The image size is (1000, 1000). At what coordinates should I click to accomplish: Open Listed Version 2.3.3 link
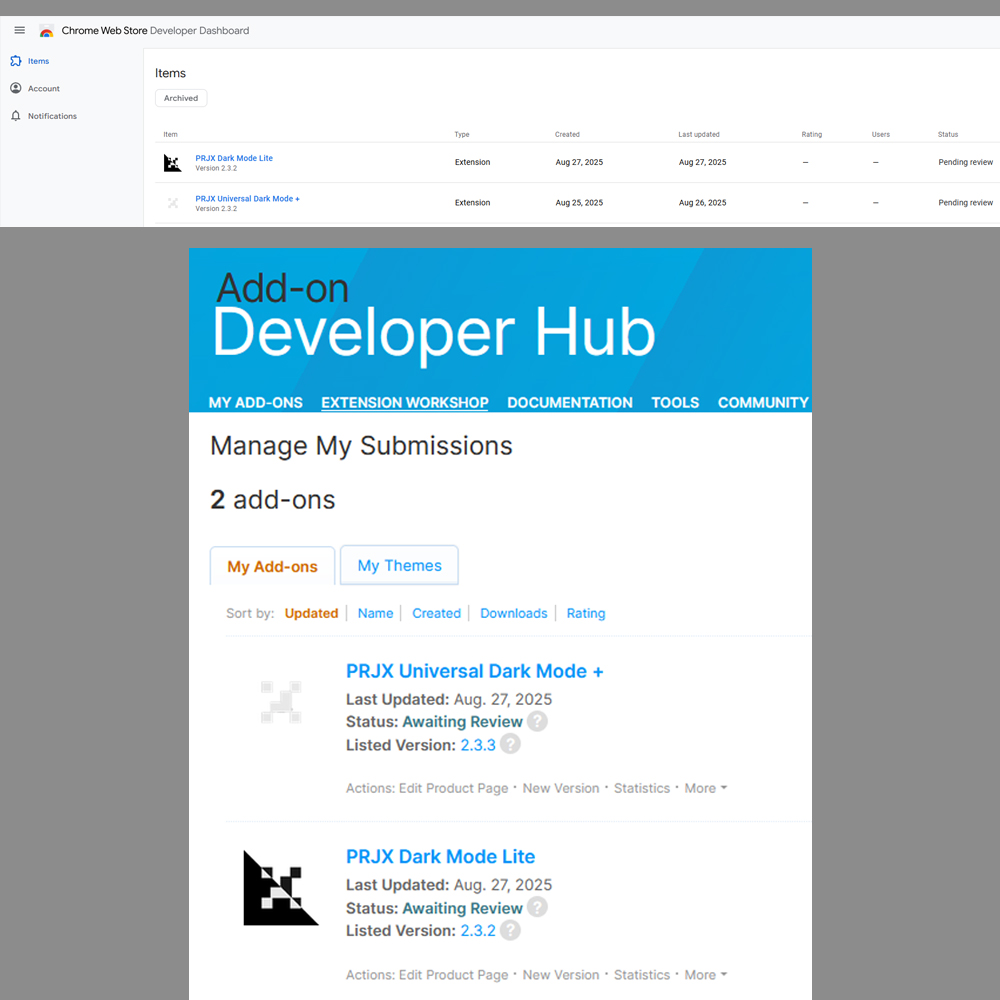click(x=478, y=745)
